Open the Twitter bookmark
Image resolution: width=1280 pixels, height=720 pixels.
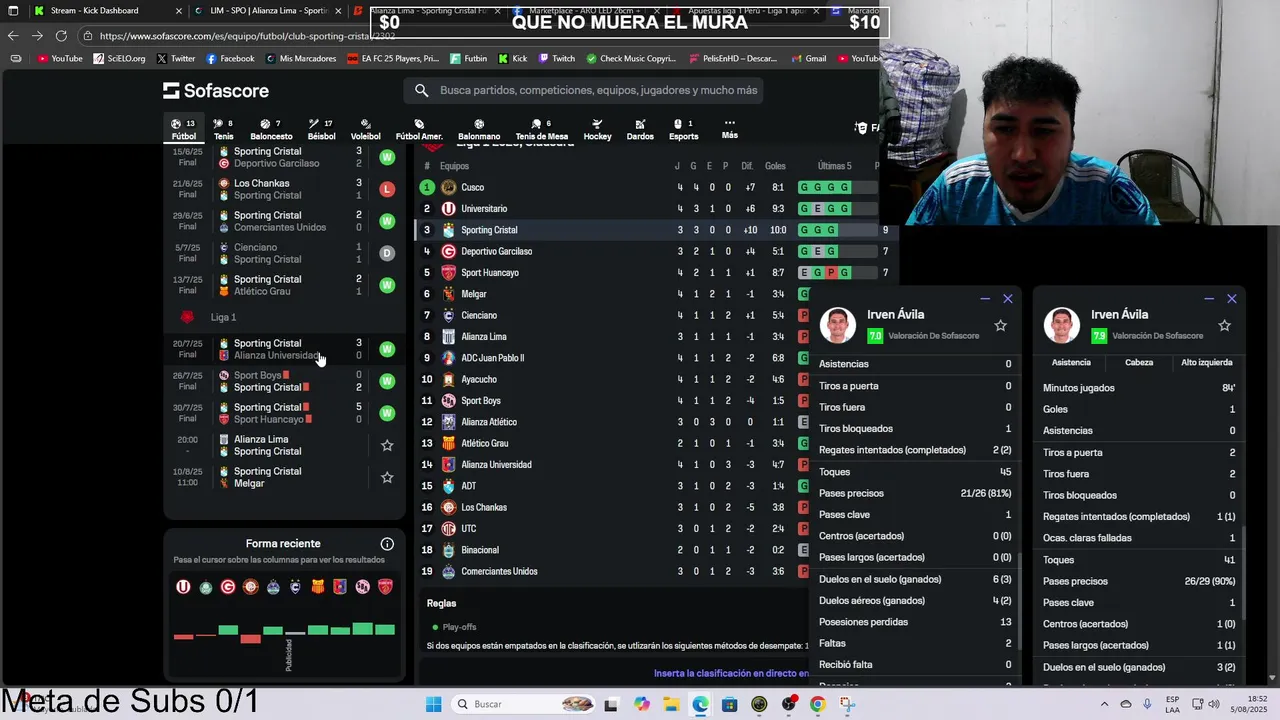[x=175, y=59]
